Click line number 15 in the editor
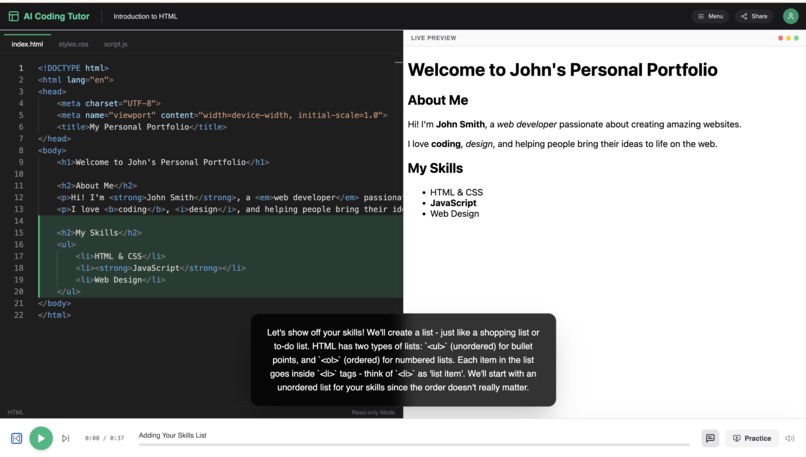Image resolution: width=806 pixels, height=457 pixels. [x=19, y=233]
